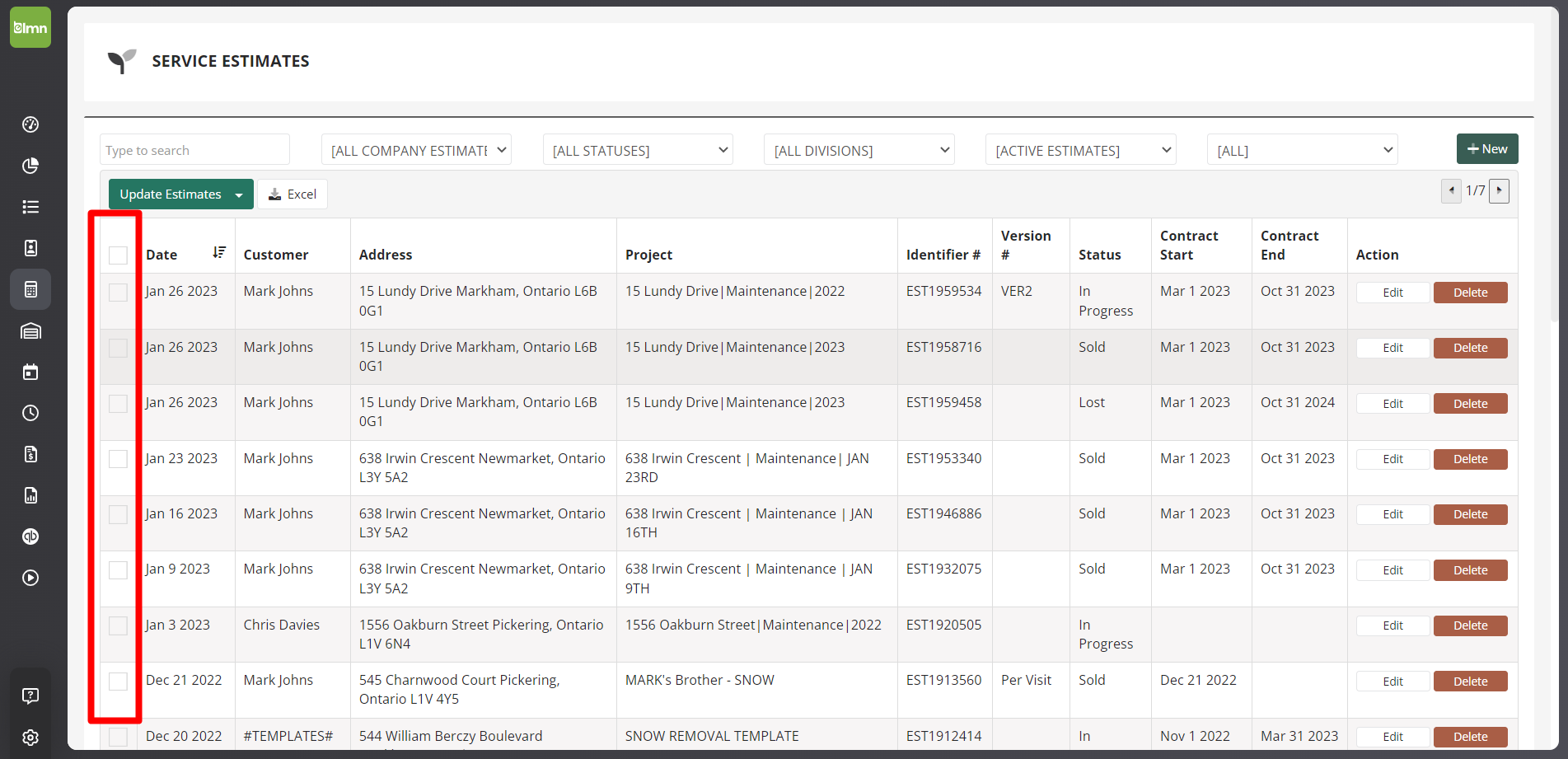This screenshot has width=1568, height=759.
Task: Open the clock time-tracking sidebar icon
Action: coord(30,413)
